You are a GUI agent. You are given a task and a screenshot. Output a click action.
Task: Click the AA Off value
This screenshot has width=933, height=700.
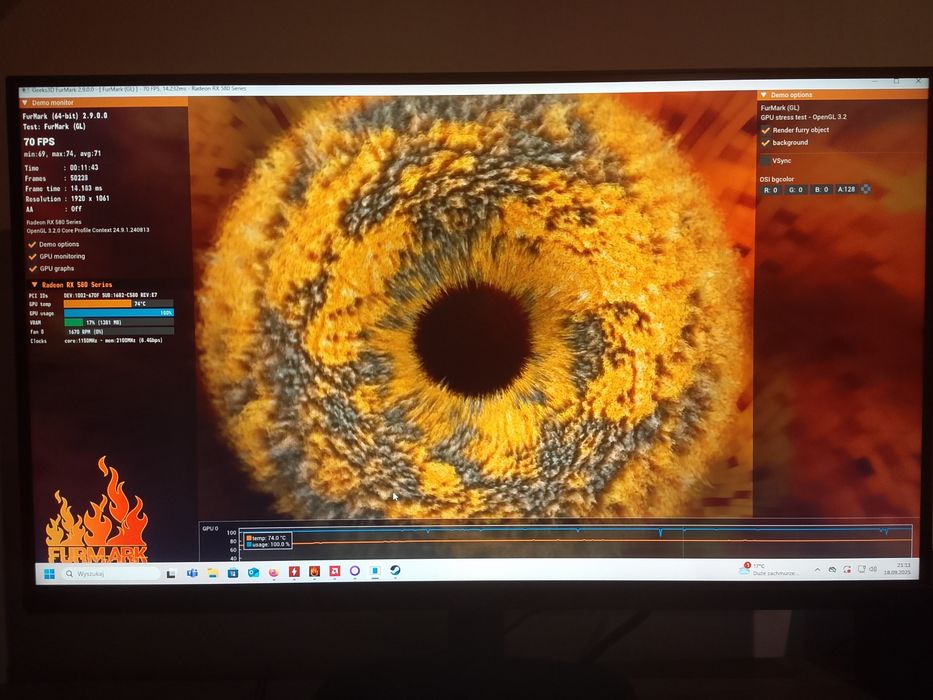pyautogui.click(x=76, y=209)
